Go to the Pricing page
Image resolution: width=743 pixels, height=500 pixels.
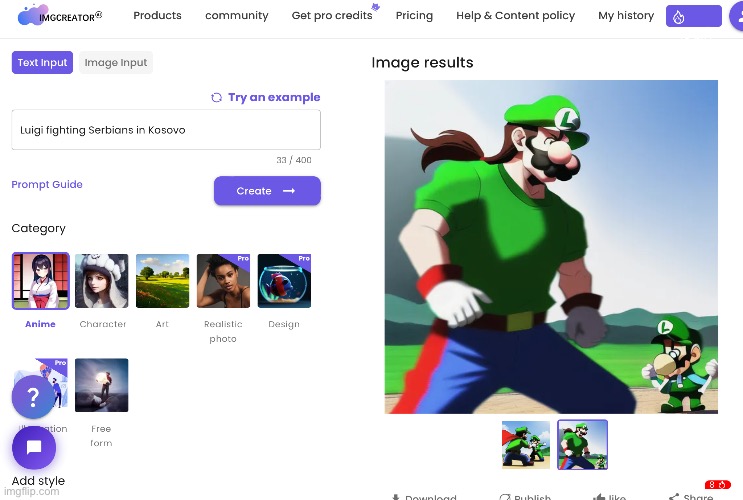pyautogui.click(x=414, y=16)
